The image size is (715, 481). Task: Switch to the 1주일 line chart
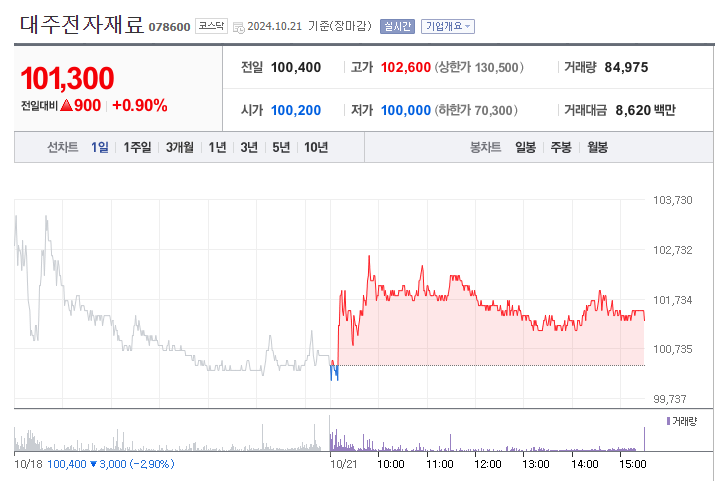click(137, 147)
